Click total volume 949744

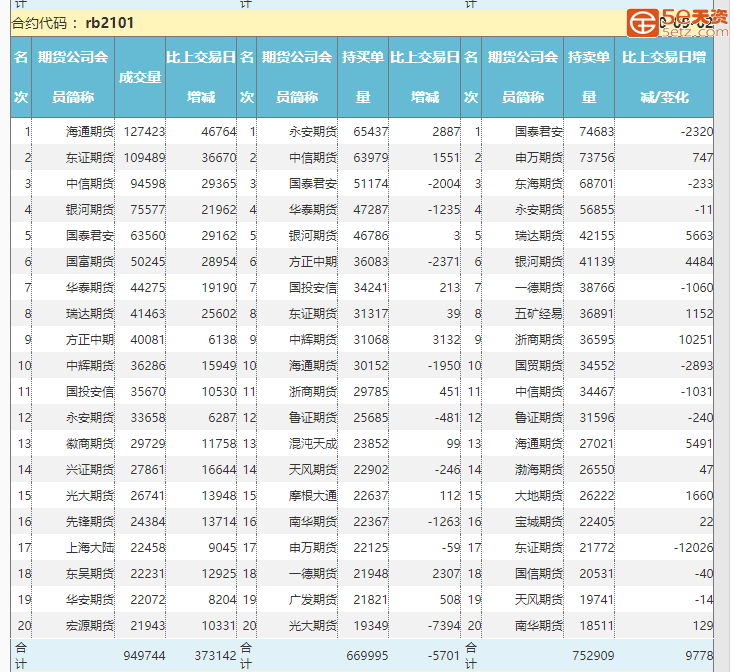pos(144,656)
